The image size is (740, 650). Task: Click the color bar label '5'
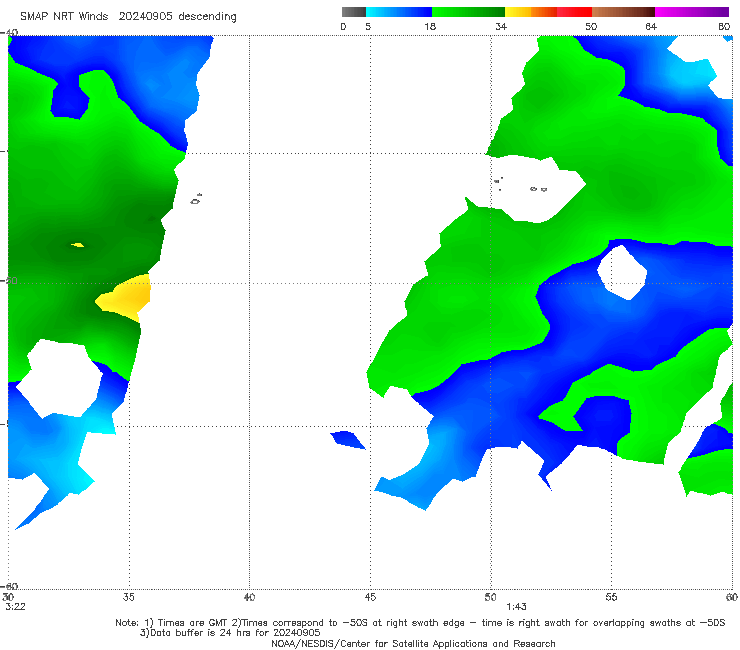(368, 26)
